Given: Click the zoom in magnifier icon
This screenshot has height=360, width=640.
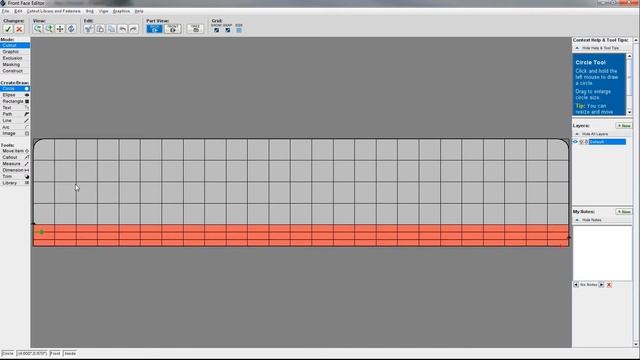Looking at the screenshot, I should tap(49, 29).
